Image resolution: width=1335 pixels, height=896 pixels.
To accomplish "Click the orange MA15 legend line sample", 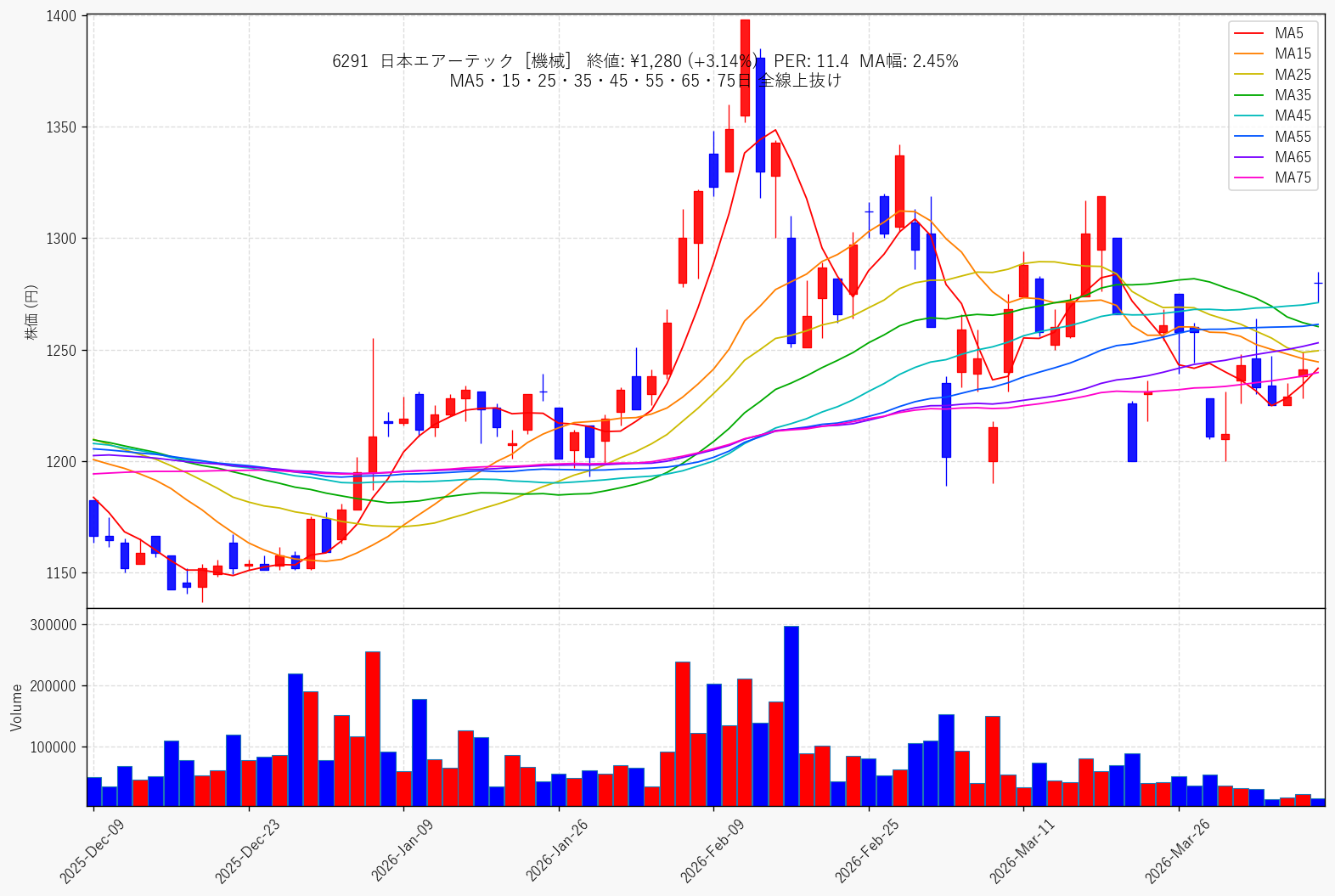I will coord(1249,54).
